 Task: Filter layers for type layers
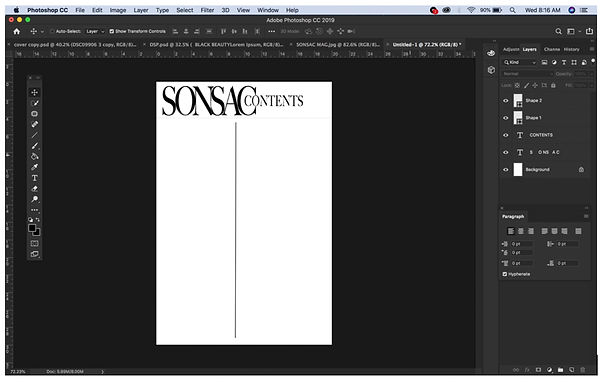pos(564,62)
